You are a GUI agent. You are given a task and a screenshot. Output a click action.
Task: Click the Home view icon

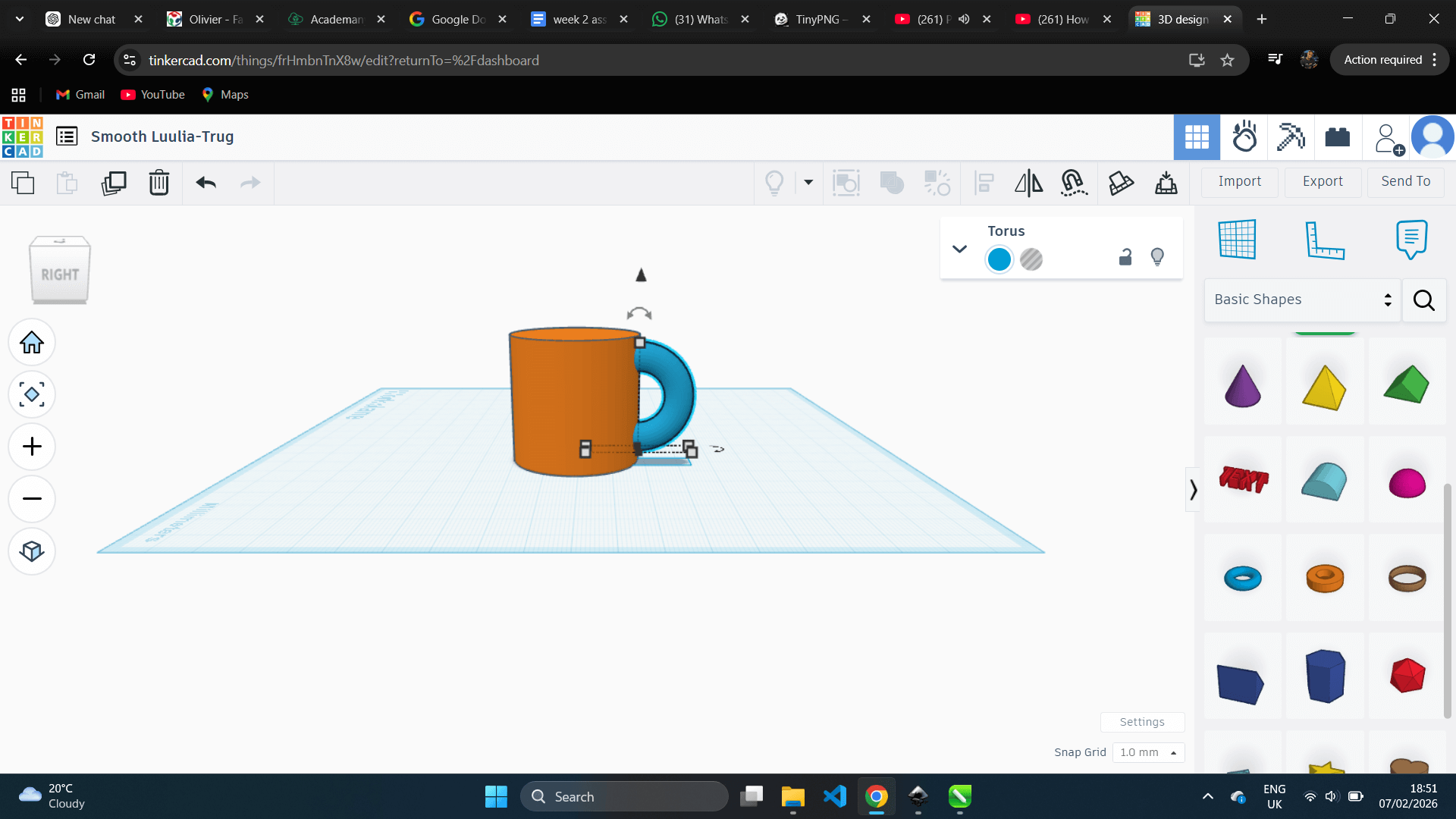(32, 343)
